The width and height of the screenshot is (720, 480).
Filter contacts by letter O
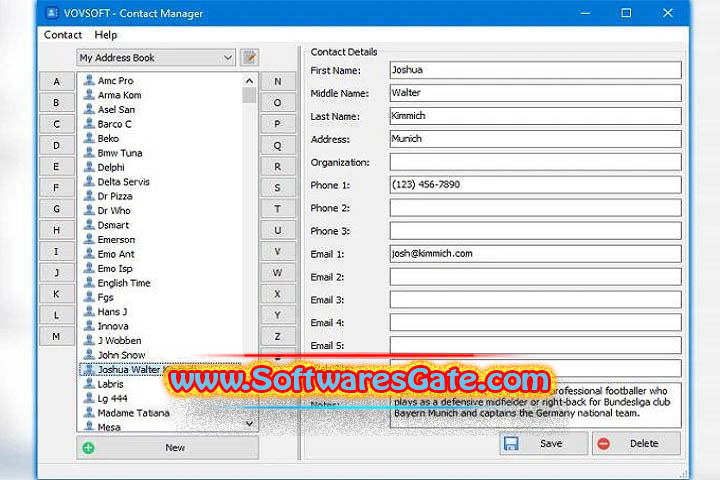(278, 103)
